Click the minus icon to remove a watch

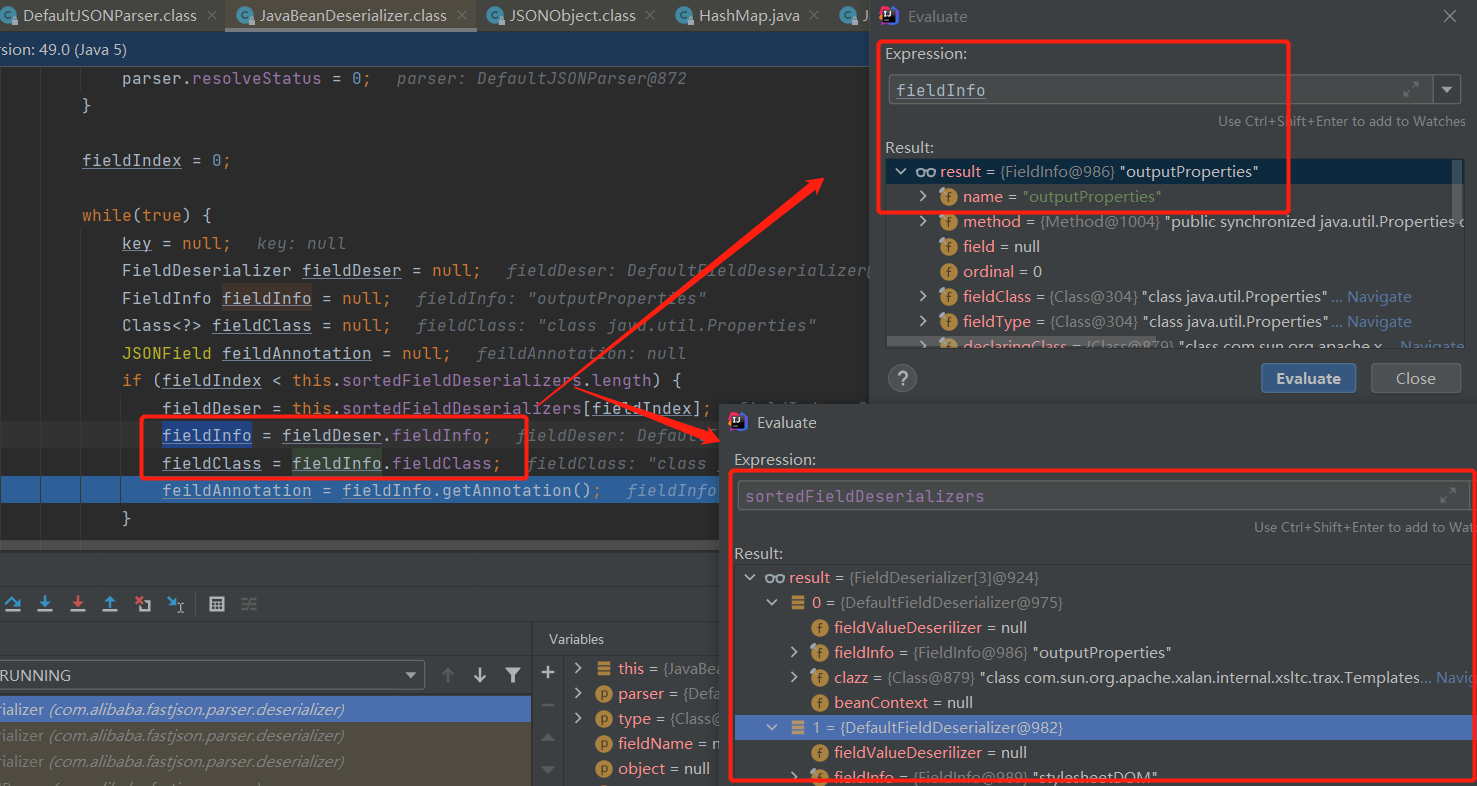coord(548,704)
